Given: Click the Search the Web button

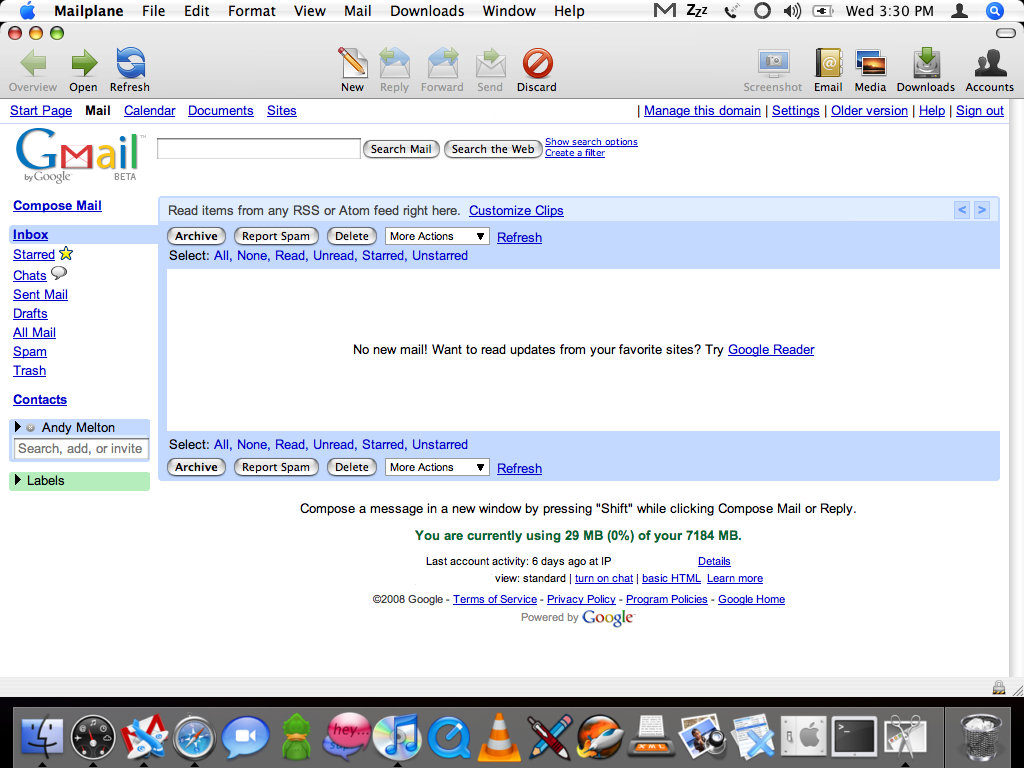Looking at the screenshot, I should pyautogui.click(x=493, y=149).
